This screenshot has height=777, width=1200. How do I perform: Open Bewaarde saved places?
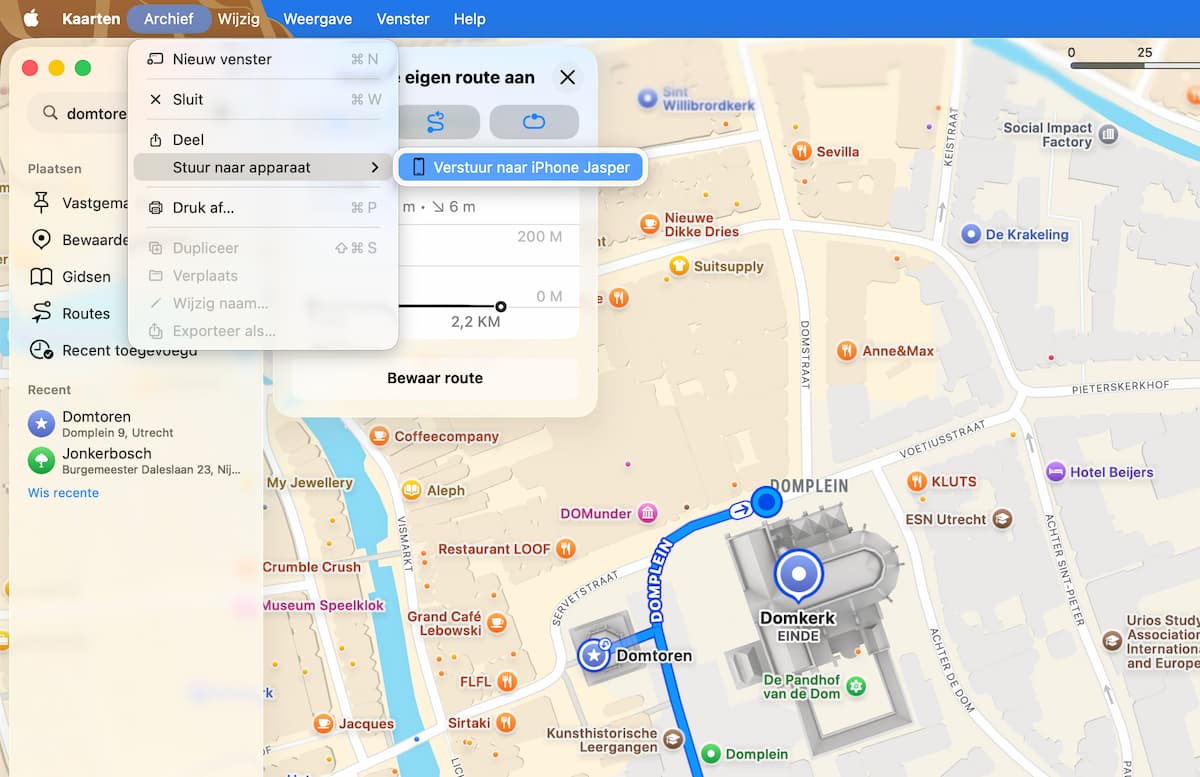80,240
